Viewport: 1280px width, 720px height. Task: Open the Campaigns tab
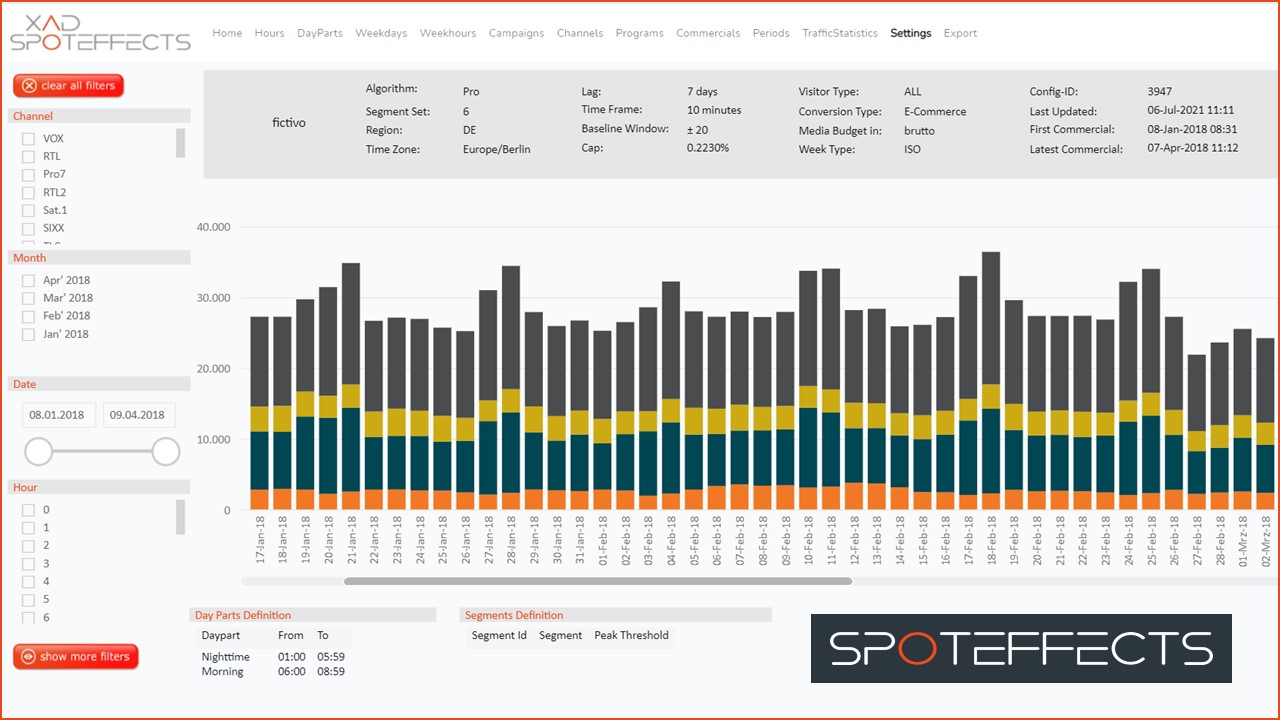coord(516,33)
